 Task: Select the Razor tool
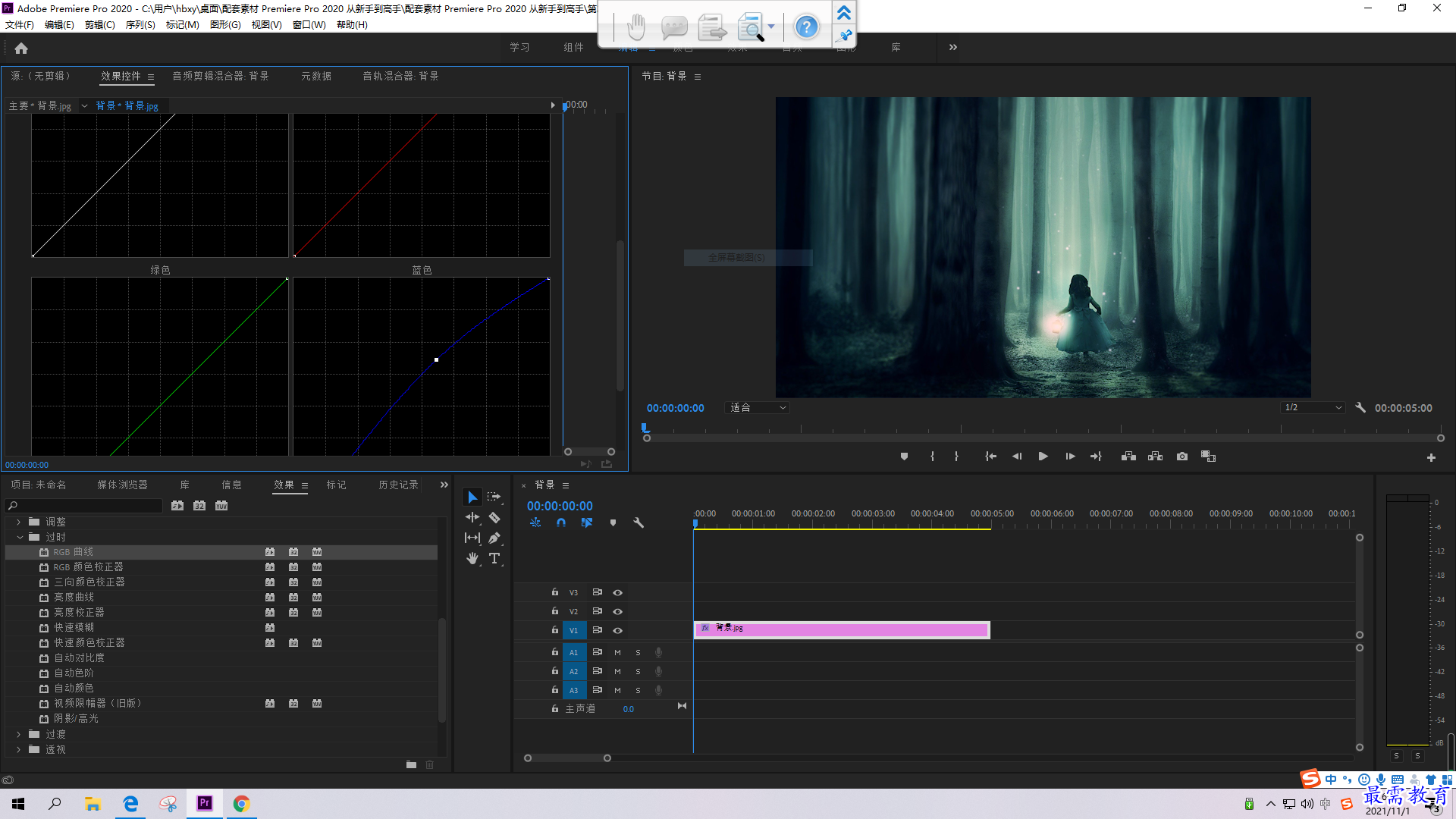(494, 517)
